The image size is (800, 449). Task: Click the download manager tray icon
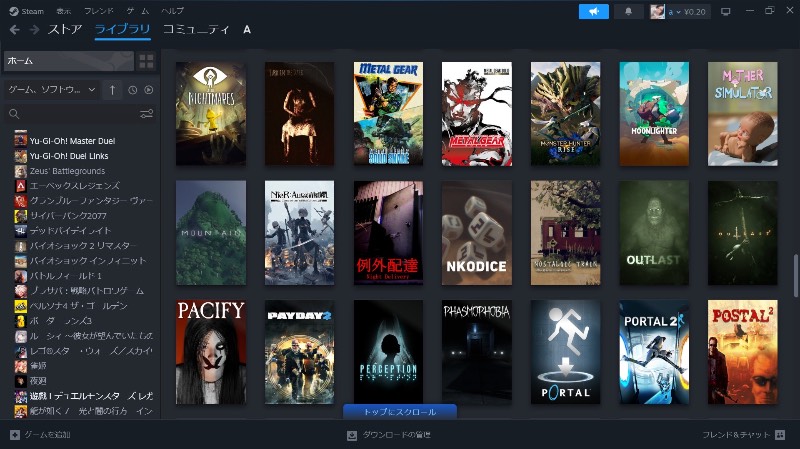pyautogui.click(x=352, y=435)
